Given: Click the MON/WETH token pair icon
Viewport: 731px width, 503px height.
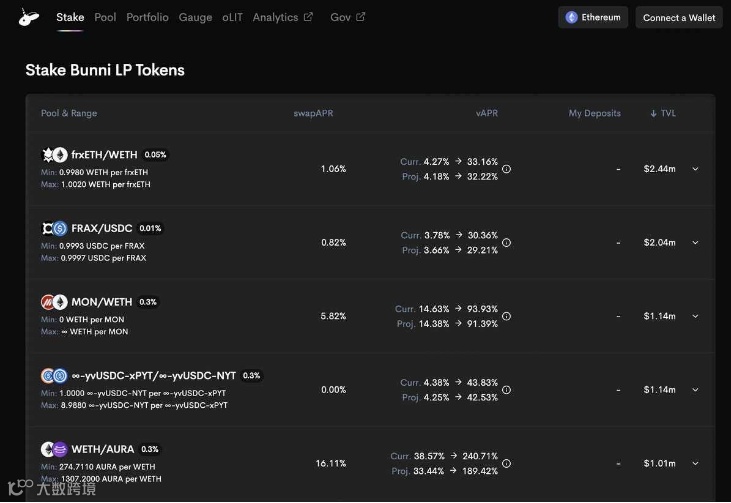Looking at the screenshot, I should (x=53, y=302).
